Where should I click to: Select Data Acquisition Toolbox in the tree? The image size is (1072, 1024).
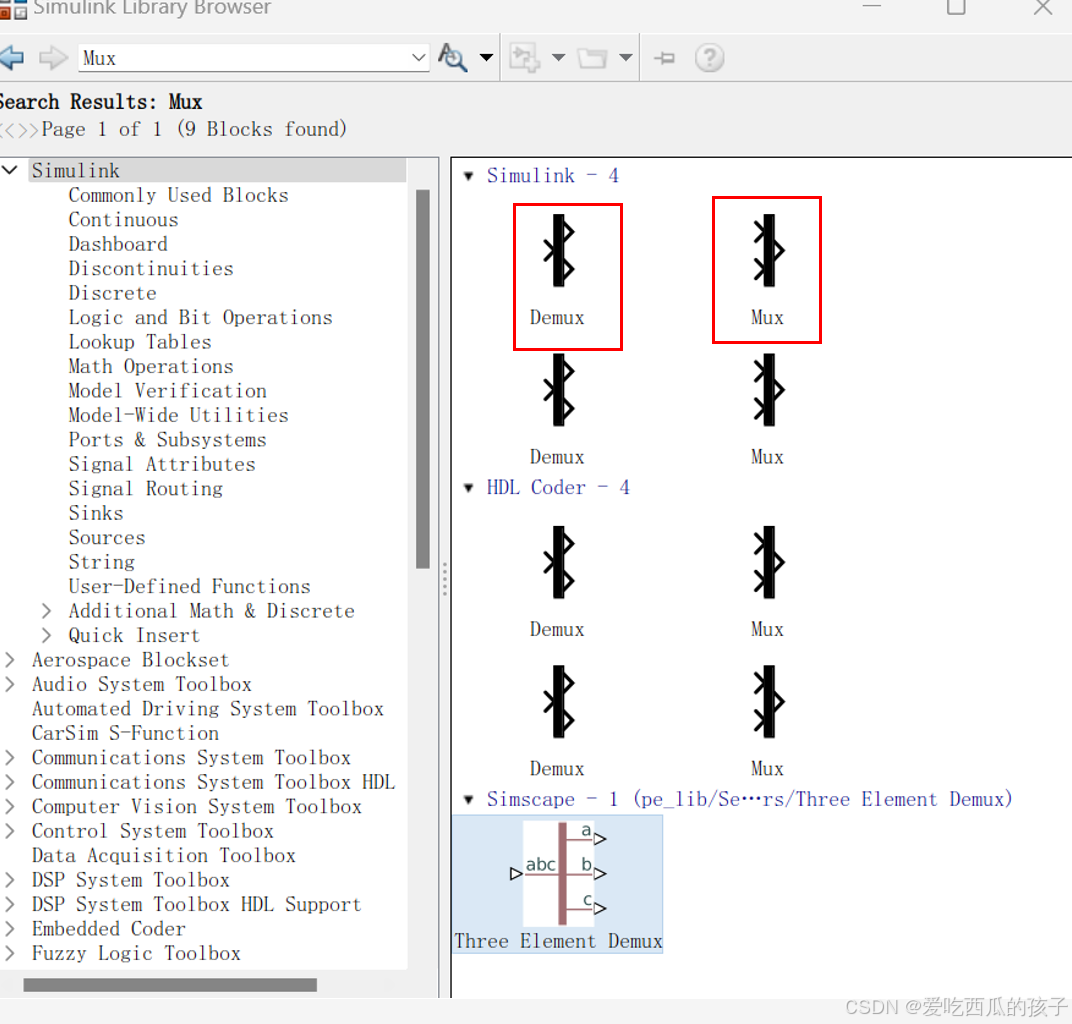pos(163,855)
